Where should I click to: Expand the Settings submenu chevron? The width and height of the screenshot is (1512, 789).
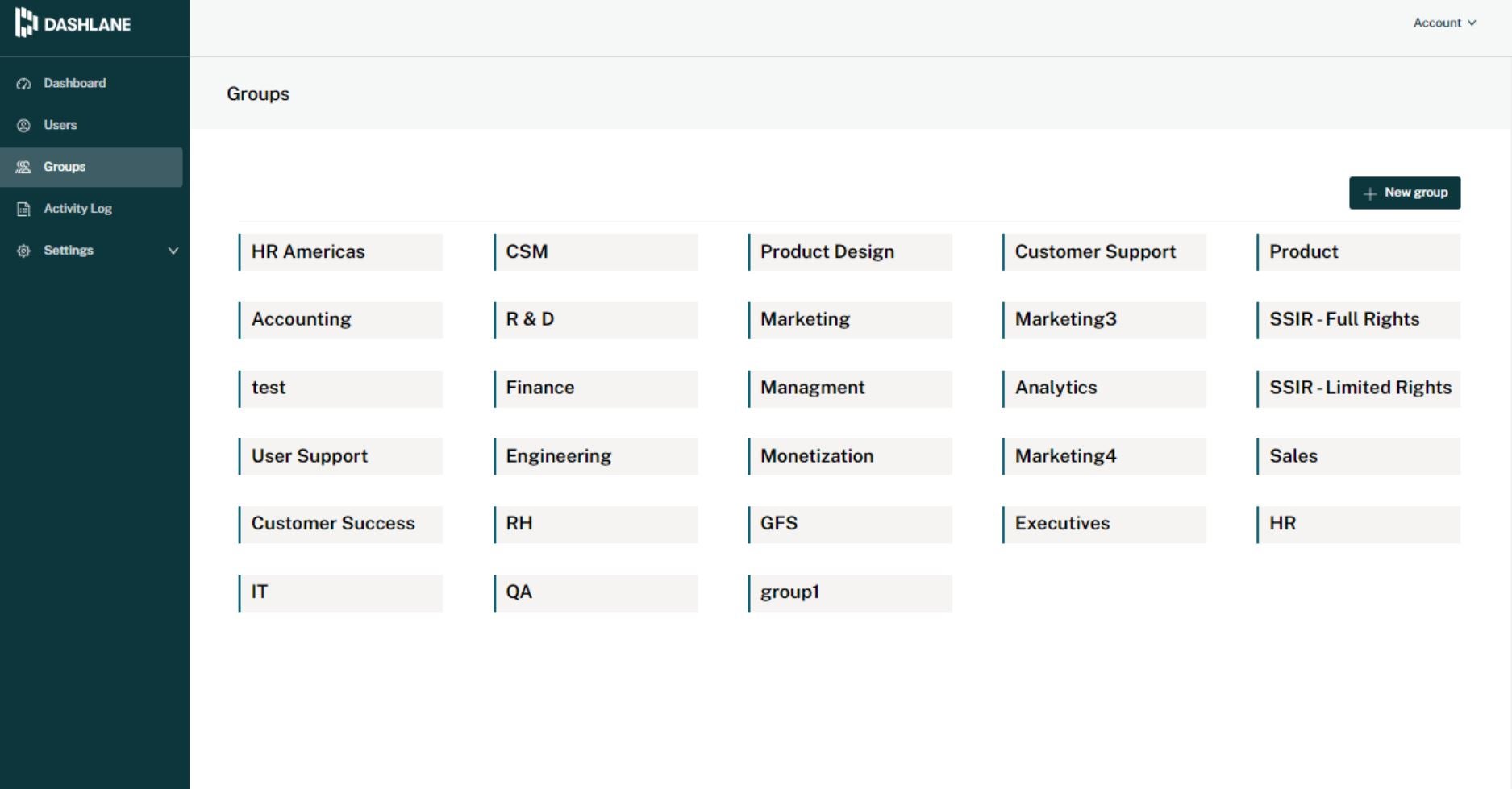[173, 251]
